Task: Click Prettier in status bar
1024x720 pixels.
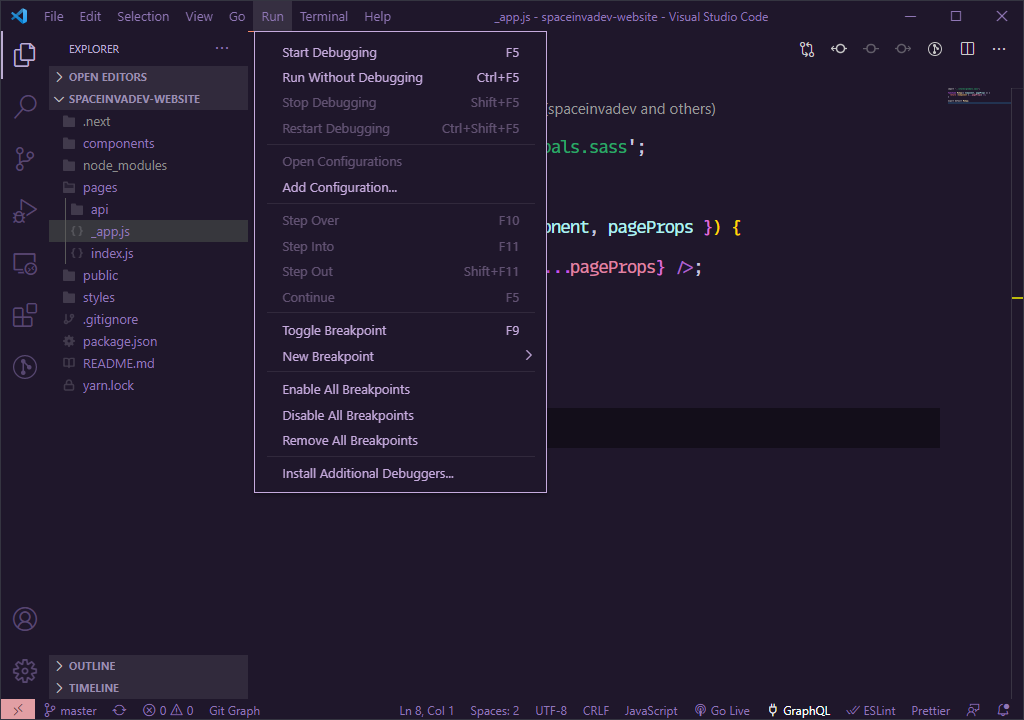Action: (931, 710)
